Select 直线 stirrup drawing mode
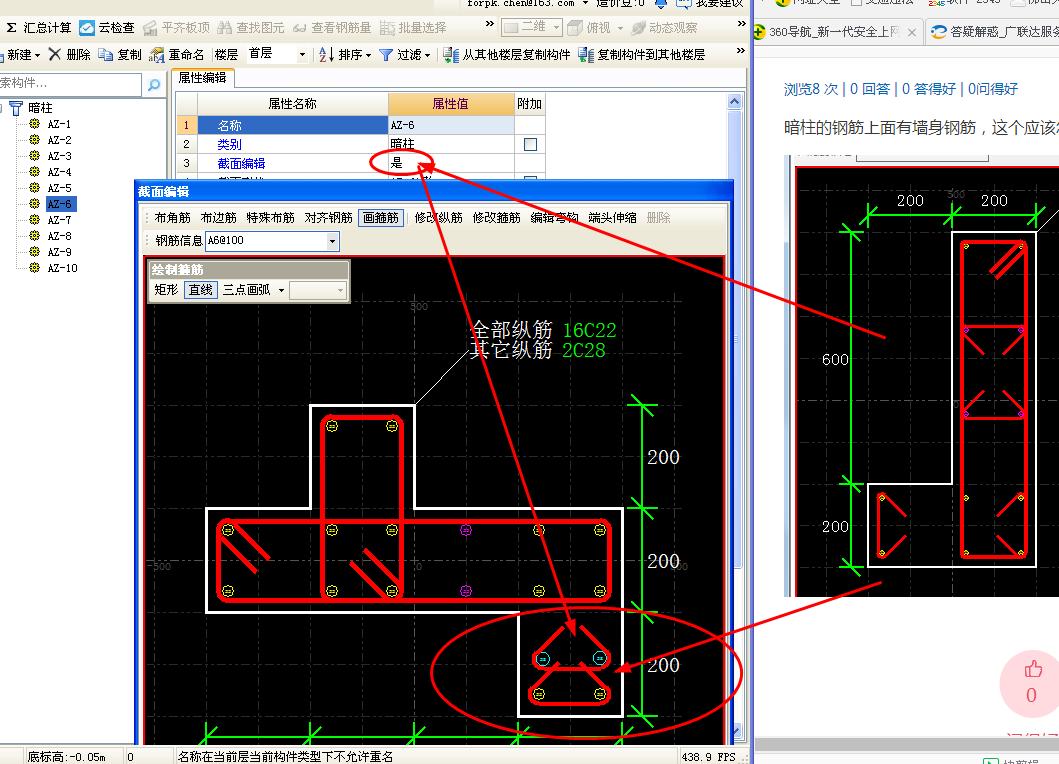Screen dimensions: 1059x764 (x=201, y=290)
